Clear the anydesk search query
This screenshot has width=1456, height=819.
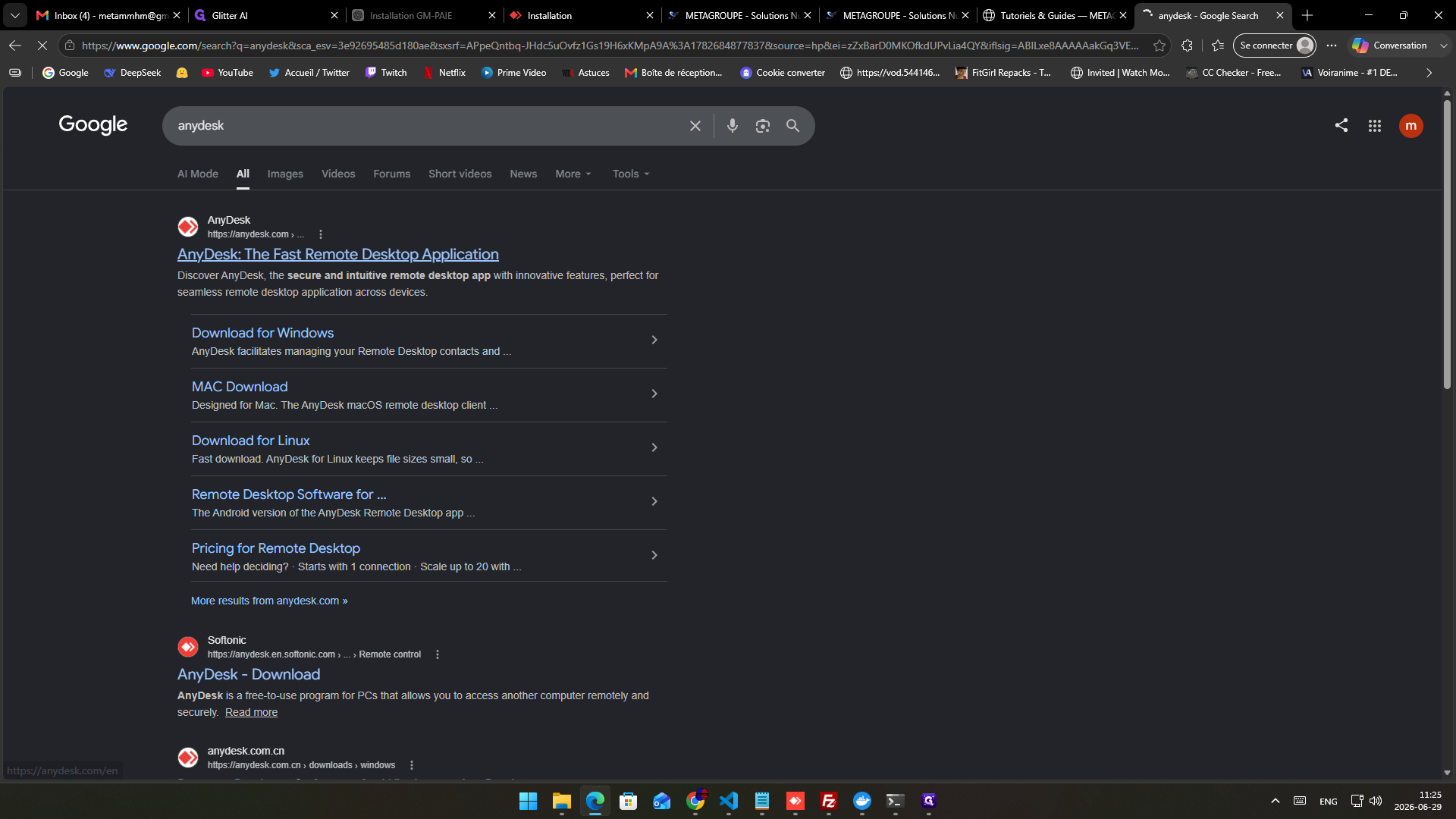point(695,126)
